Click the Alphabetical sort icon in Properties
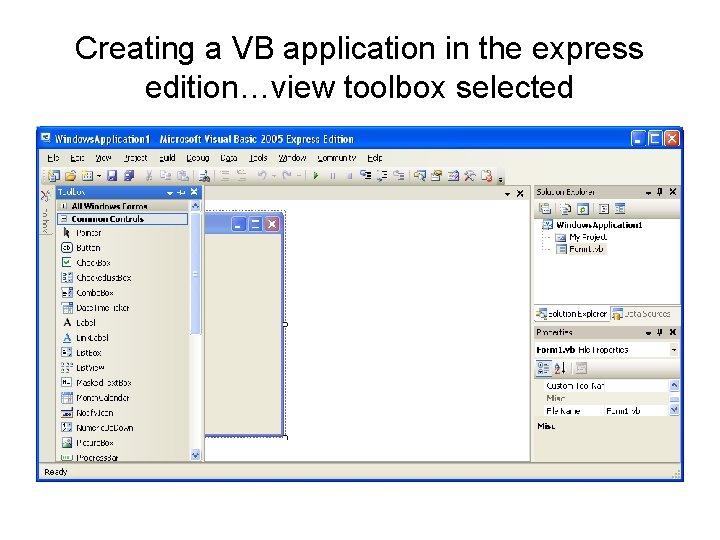Image resolution: width=720 pixels, height=540 pixels. tap(560, 368)
